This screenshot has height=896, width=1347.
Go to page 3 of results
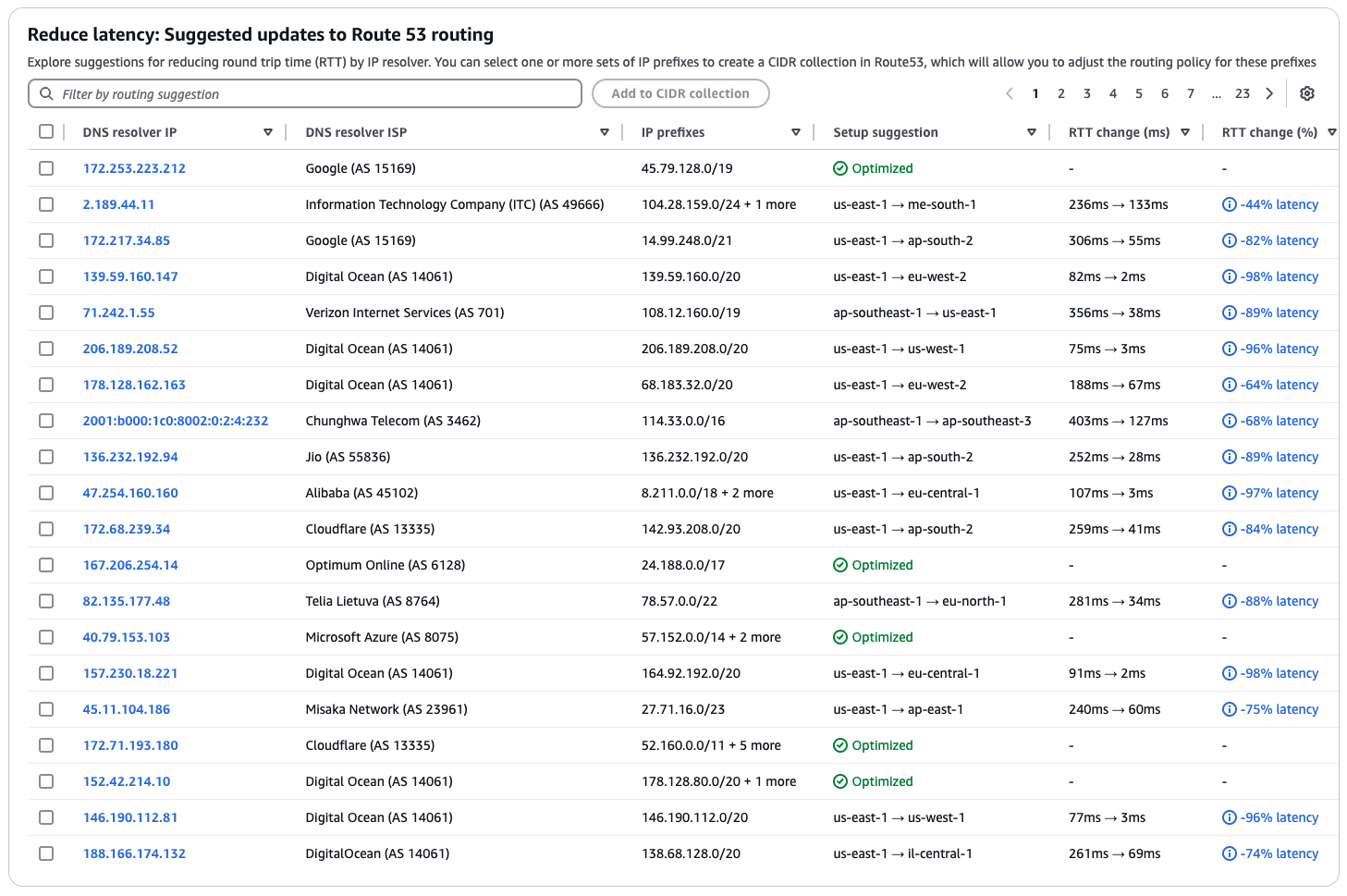coord(1087,93)
